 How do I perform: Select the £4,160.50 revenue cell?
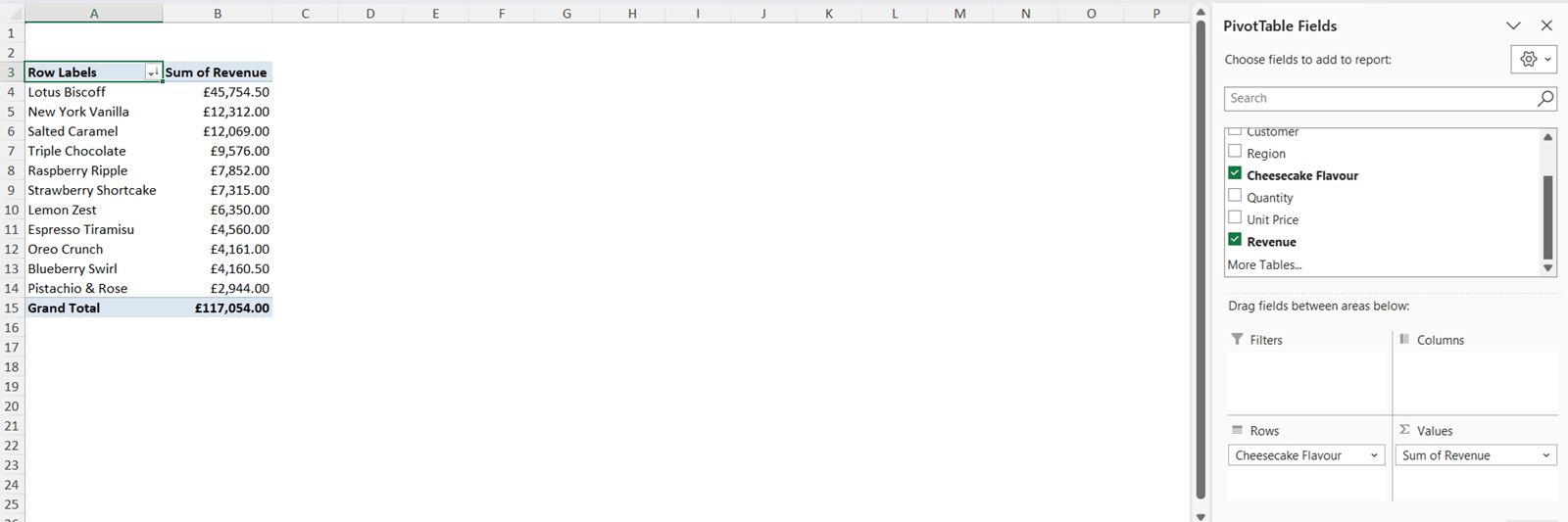point(218,268)
